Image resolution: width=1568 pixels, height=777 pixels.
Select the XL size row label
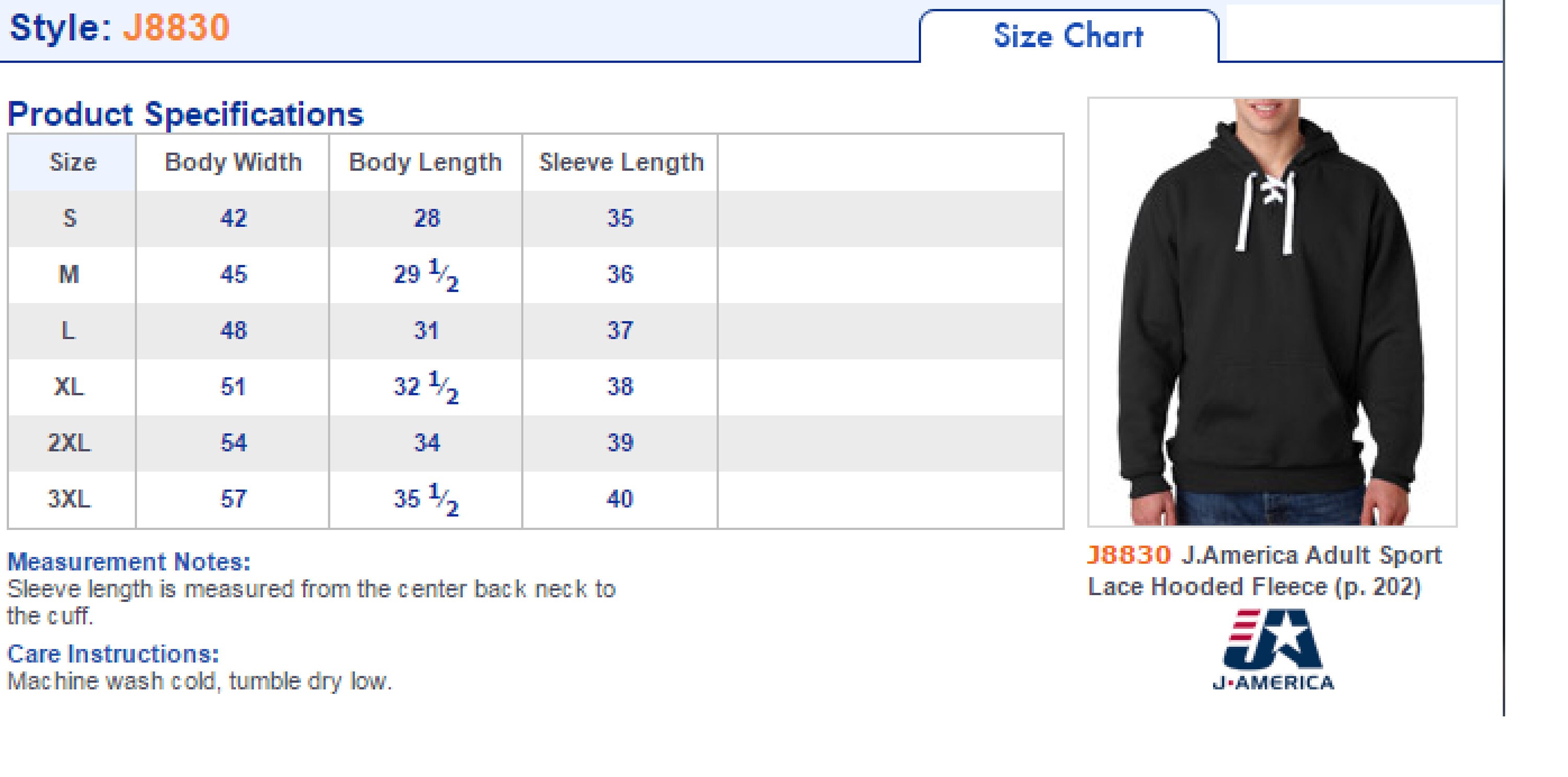click(70, 387)
